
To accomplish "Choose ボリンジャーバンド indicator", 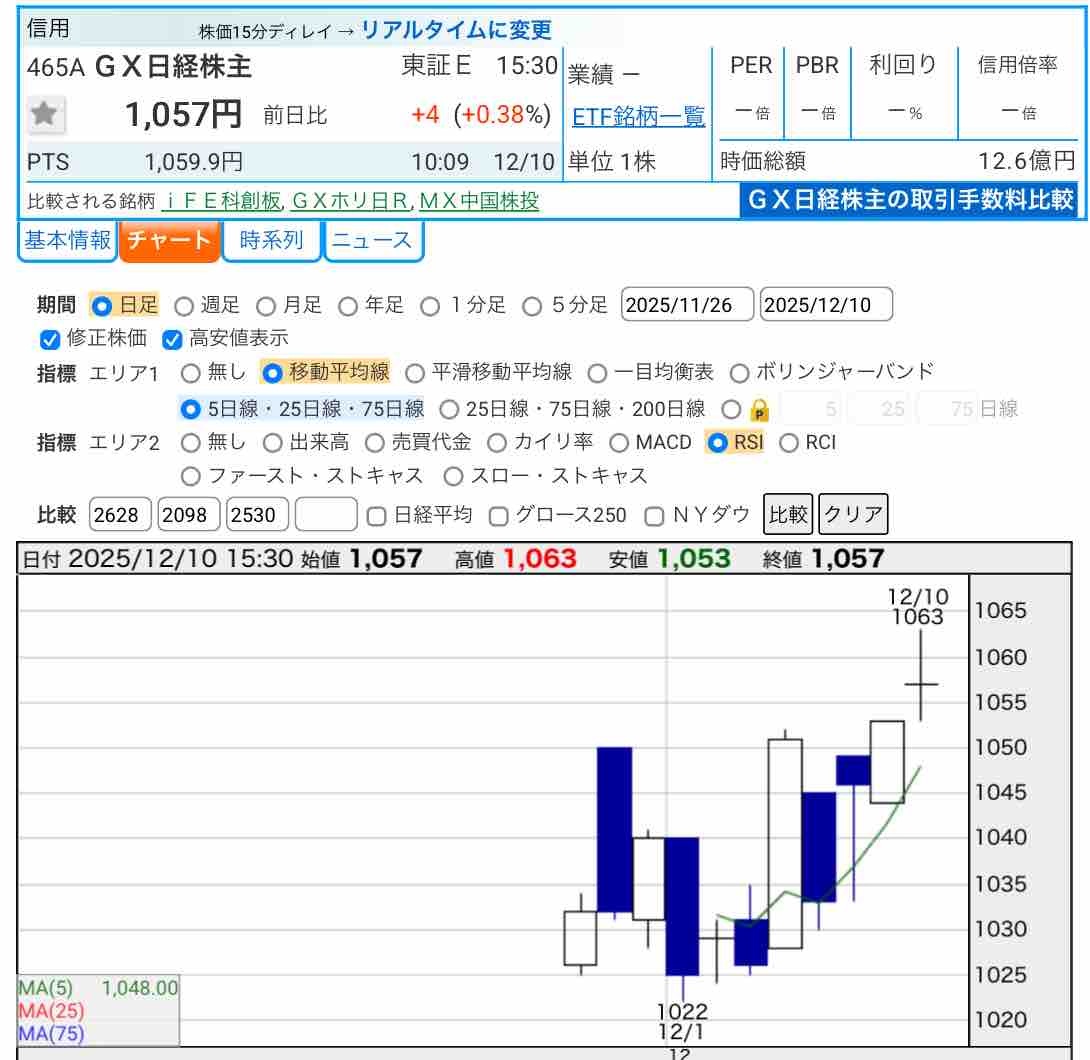I will coord(739,373).
